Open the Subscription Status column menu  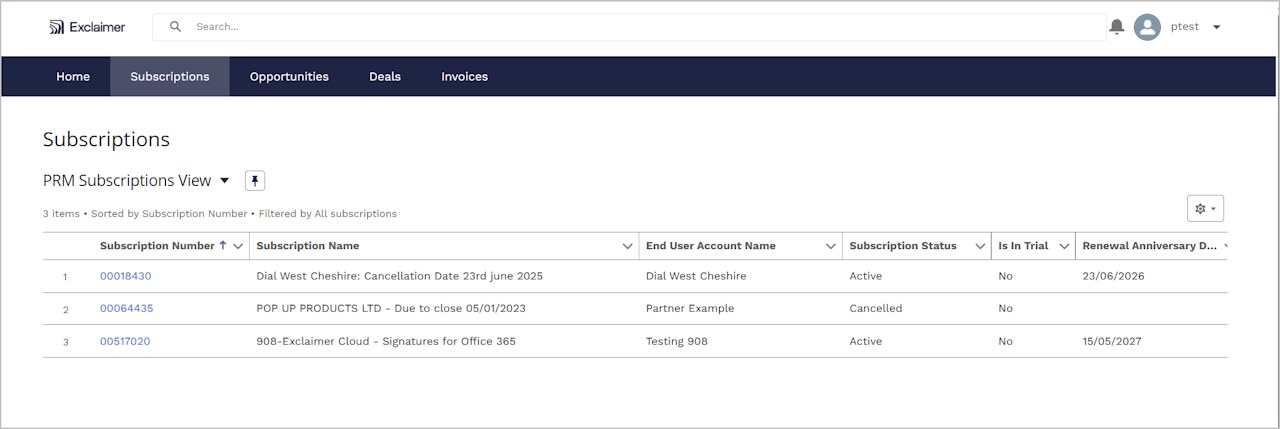(x=981, y=246)
